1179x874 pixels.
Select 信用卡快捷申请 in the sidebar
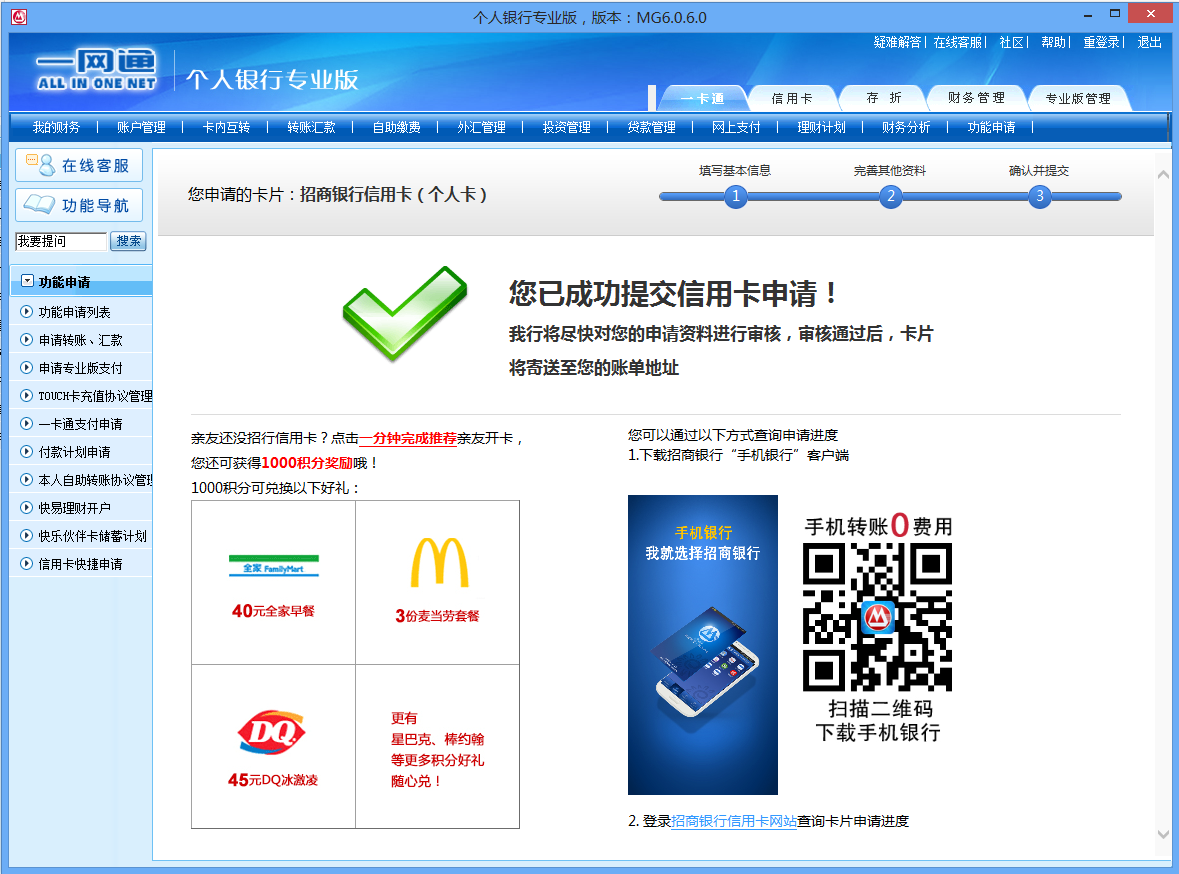tap(80, 563)
